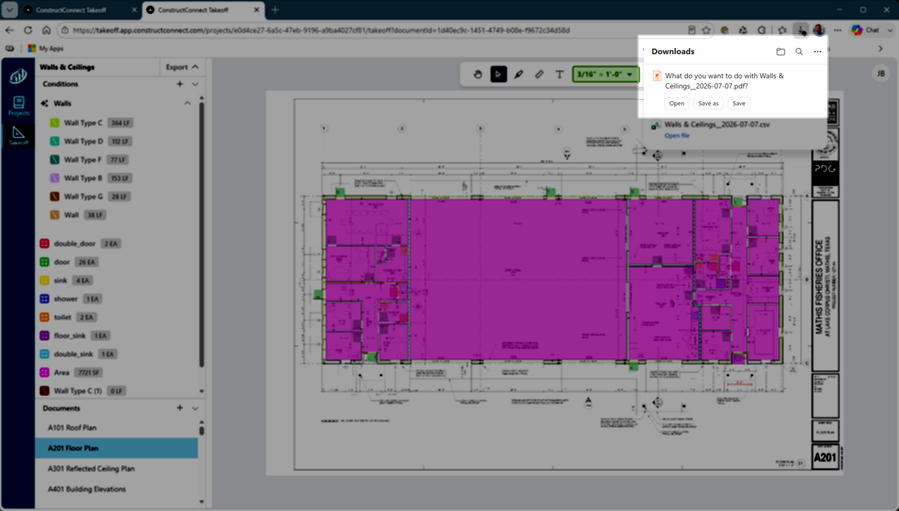Click Open for the pdf download
The height and width of the screenshot is (511, 899).
[x=677, y=103]
